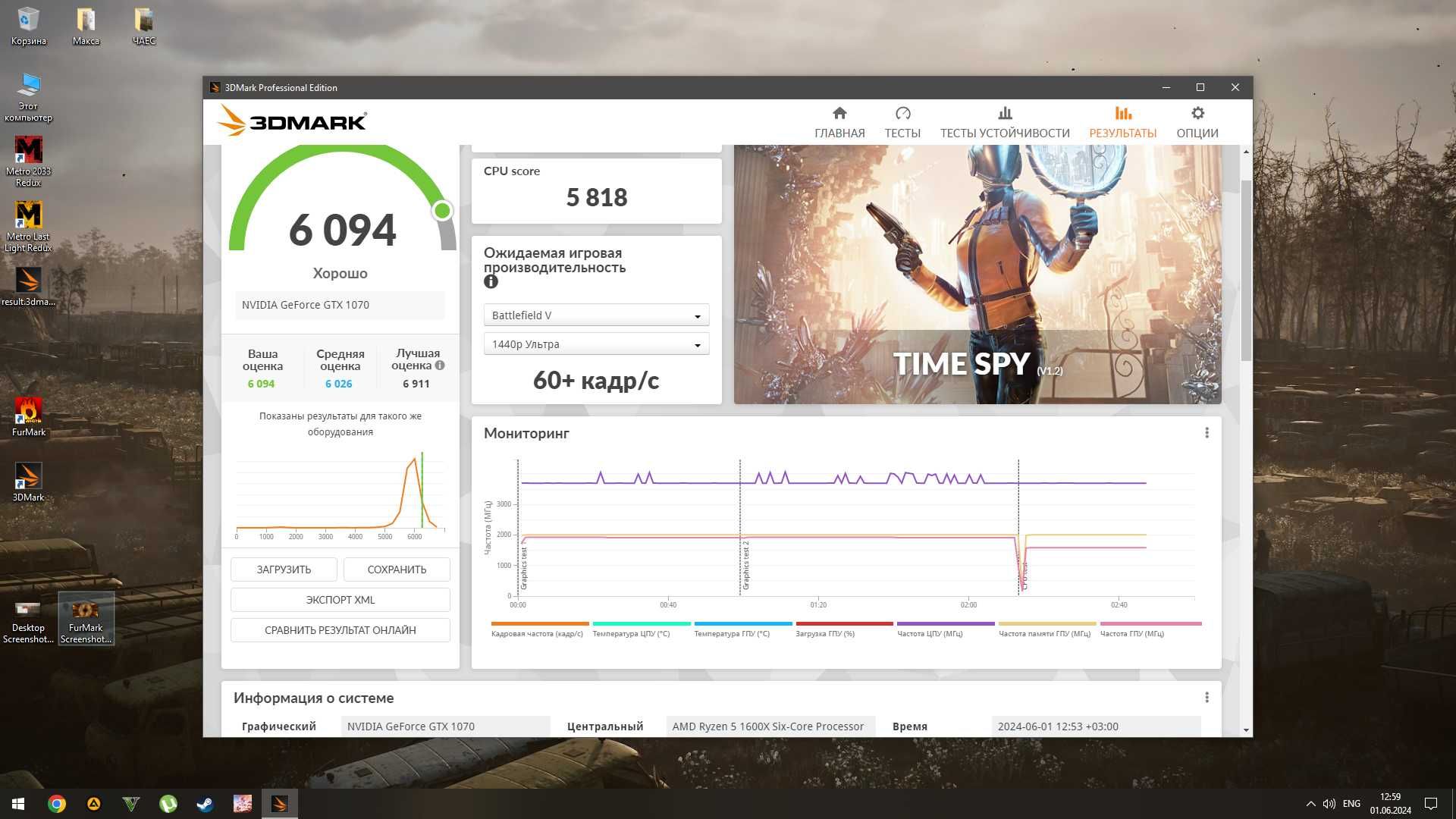Click the info icon under expected gaming performance
Viewport: 1456px width, 819px height.
coord(491,282)
